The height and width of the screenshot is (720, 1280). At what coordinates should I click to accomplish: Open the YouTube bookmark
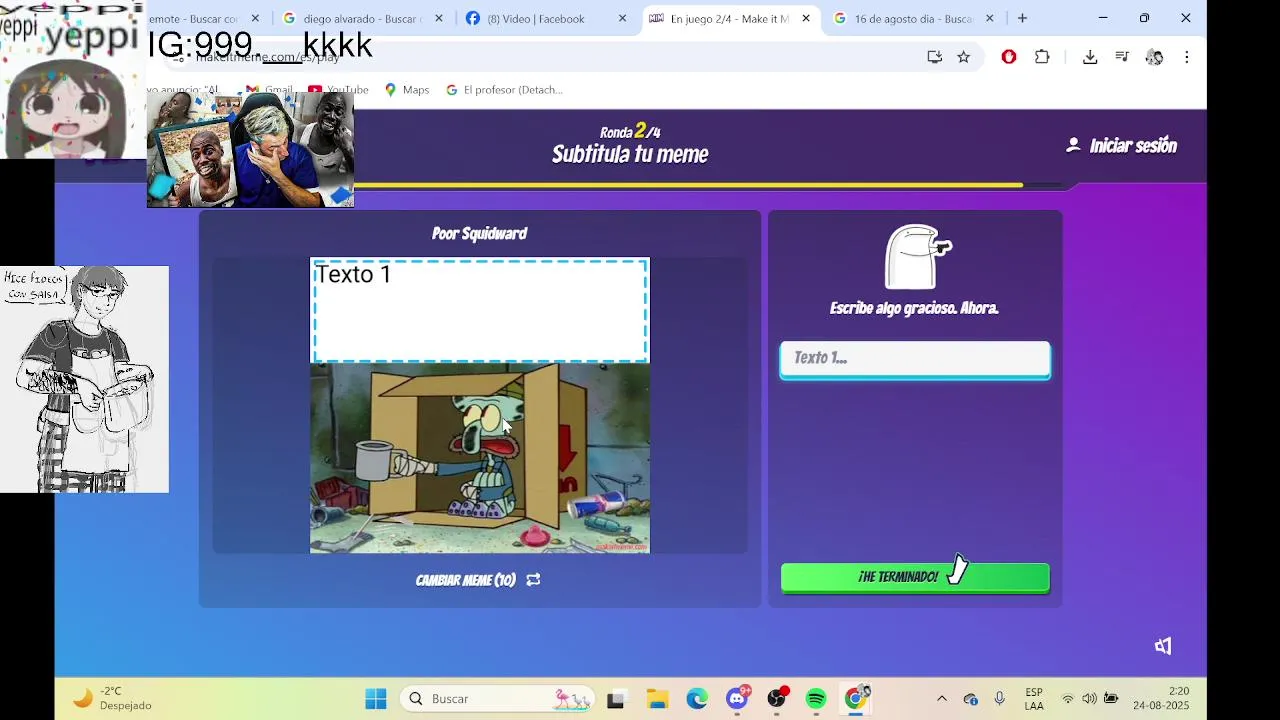click(339, 89)
